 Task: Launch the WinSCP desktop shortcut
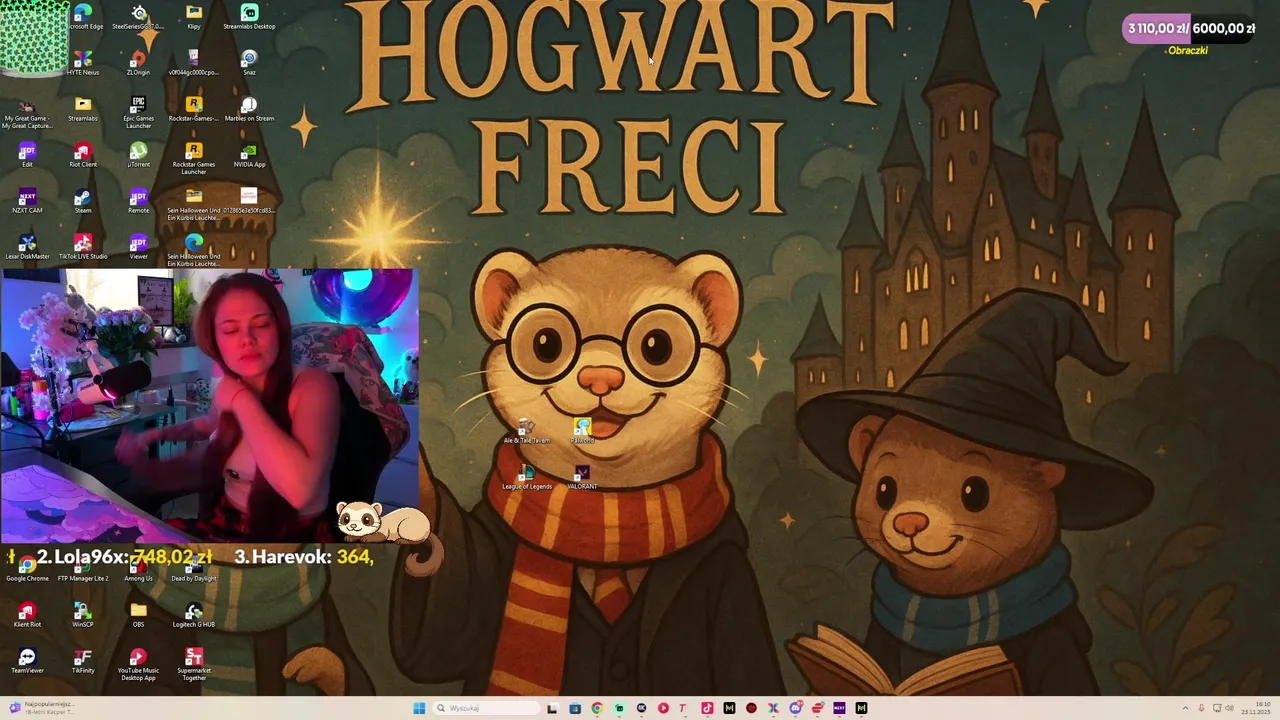click(x=83, y=615)
